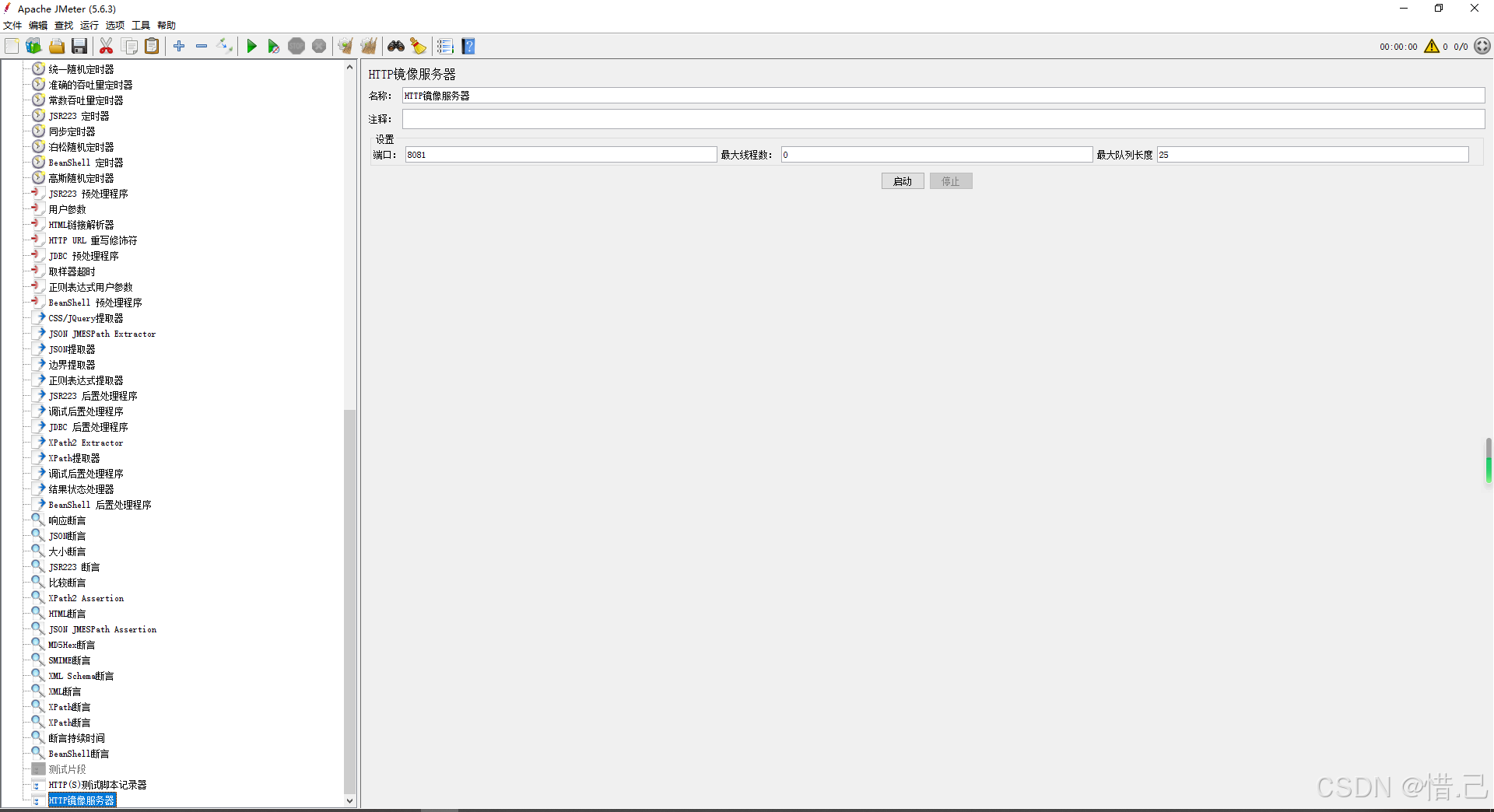Show the warning log indicator
This screenshot has width=1494, height=812.
pos(1432,47)
